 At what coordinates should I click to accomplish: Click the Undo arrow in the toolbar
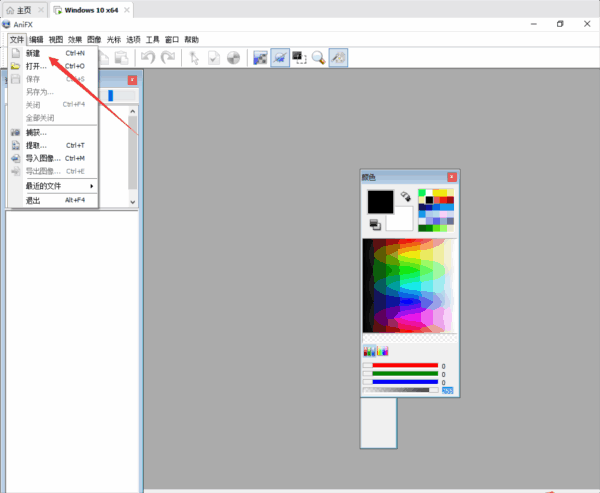click(x=148, y=59)
